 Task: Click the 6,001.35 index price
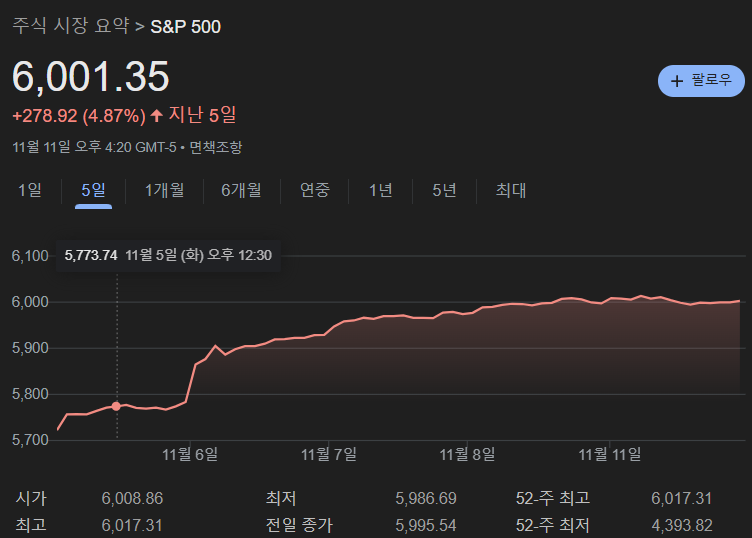(91, 77)
